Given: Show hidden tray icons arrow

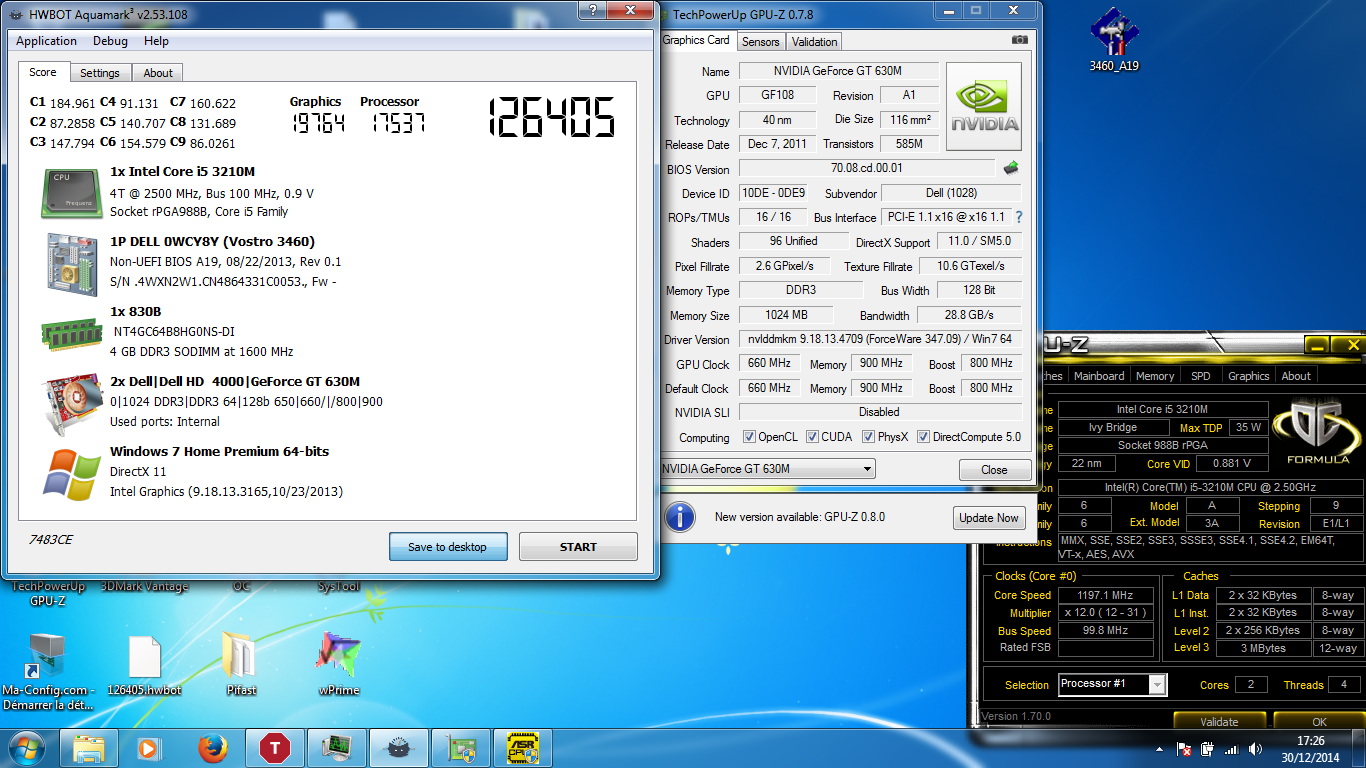Looking at the screenshot, I should pyautogui.click(x=1159, y=749).
